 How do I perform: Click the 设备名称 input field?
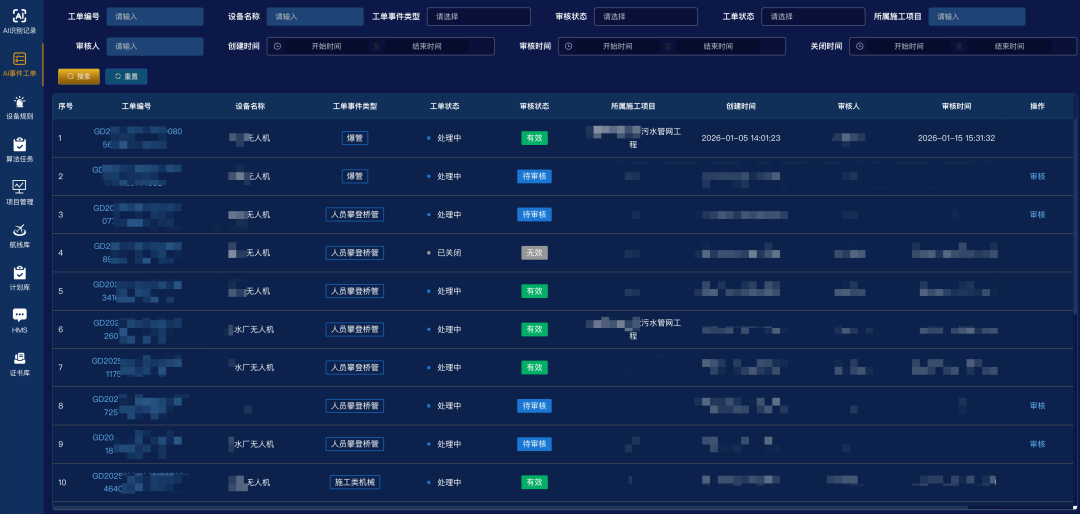[315, 17]
